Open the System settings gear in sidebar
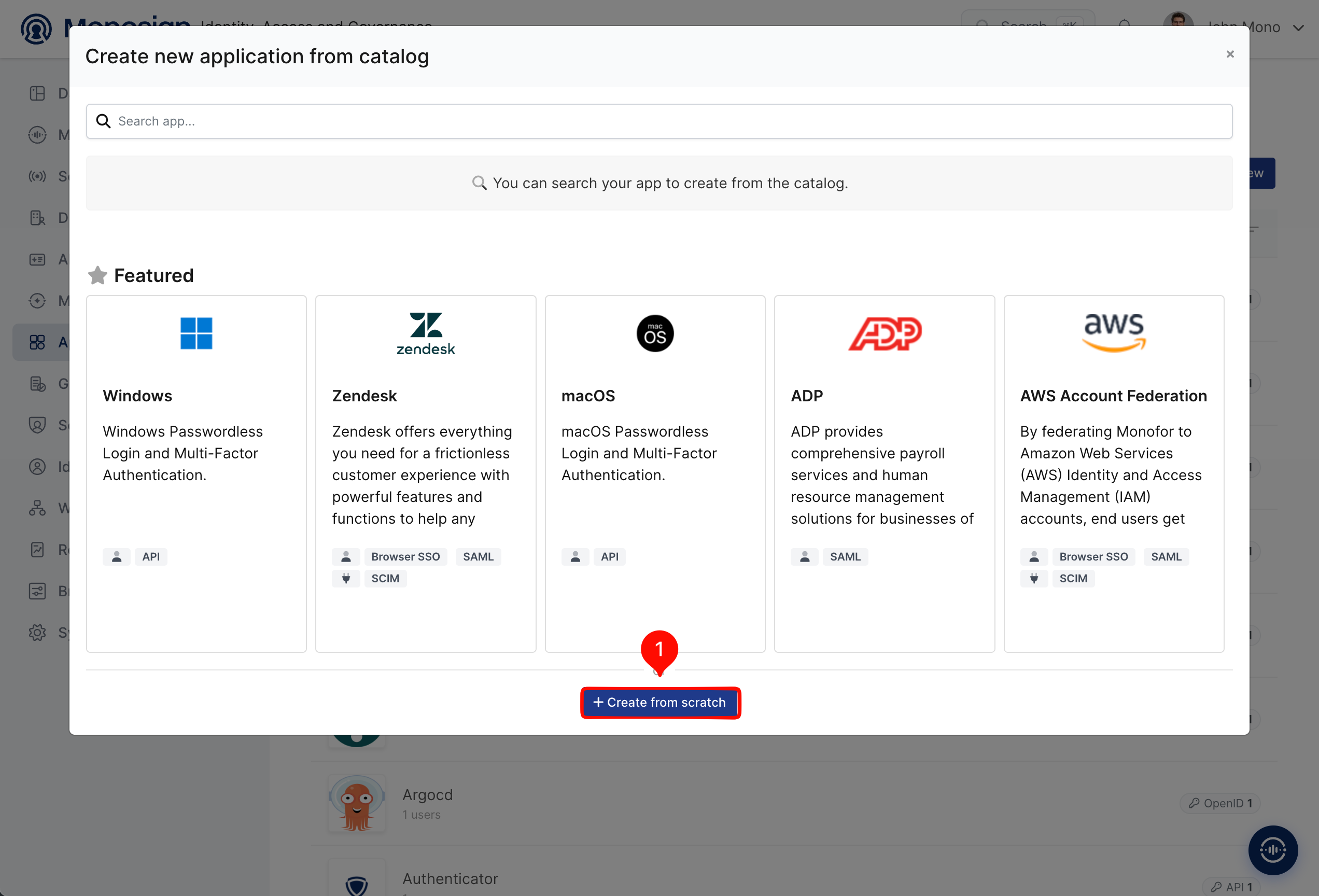Viewport: 1319px width, 896px height. [x=37, y=632]
